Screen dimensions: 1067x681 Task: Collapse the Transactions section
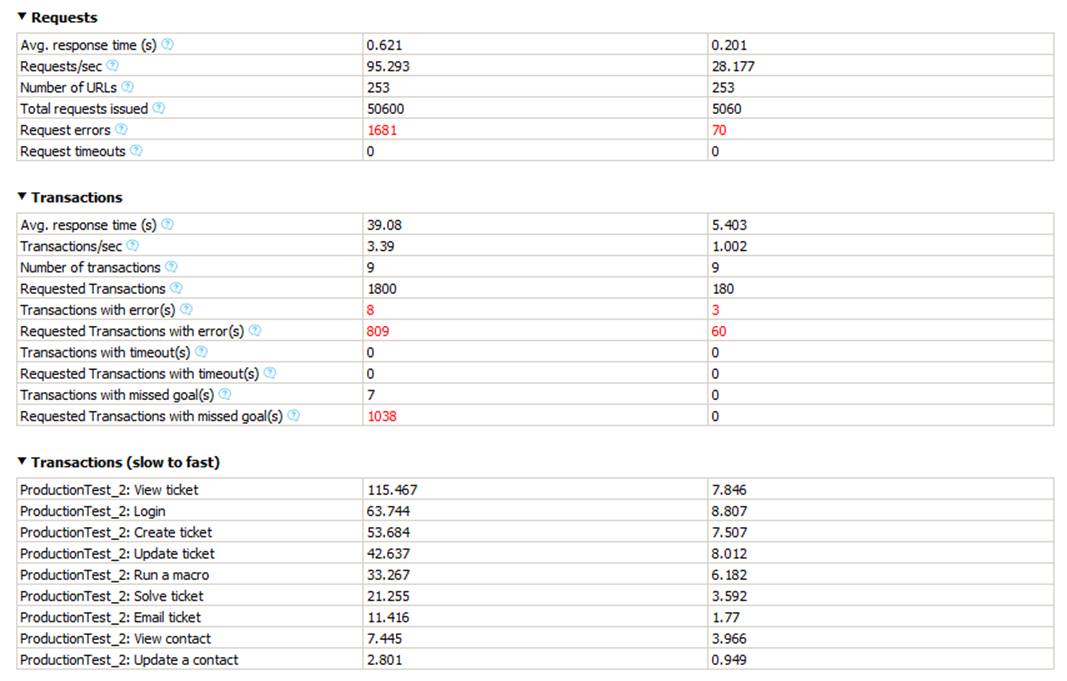tap(23, 197)
